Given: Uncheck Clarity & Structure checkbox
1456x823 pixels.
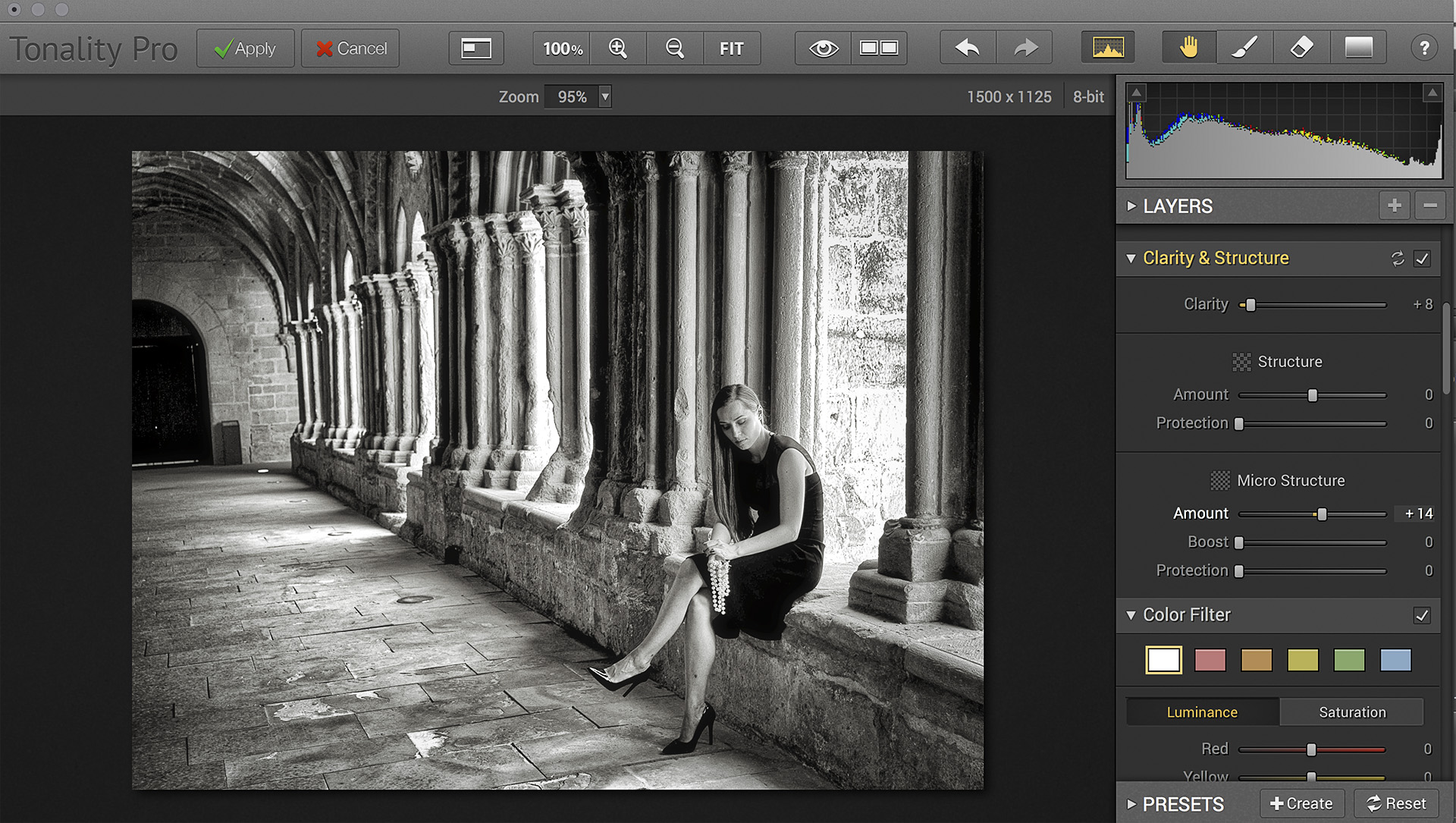Looking at the screenshot, I should click(x=1423, y=259).
